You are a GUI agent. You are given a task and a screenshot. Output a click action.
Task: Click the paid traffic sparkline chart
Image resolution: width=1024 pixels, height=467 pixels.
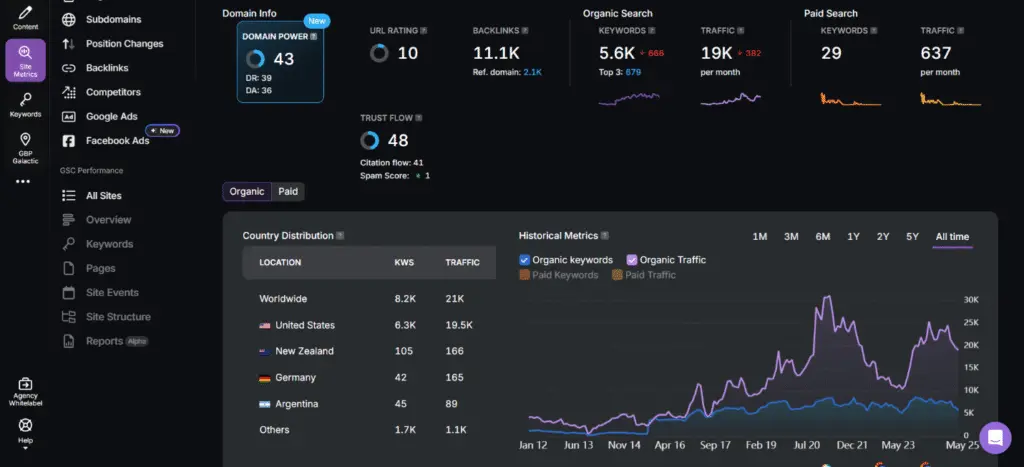click(x=950, y=99)
